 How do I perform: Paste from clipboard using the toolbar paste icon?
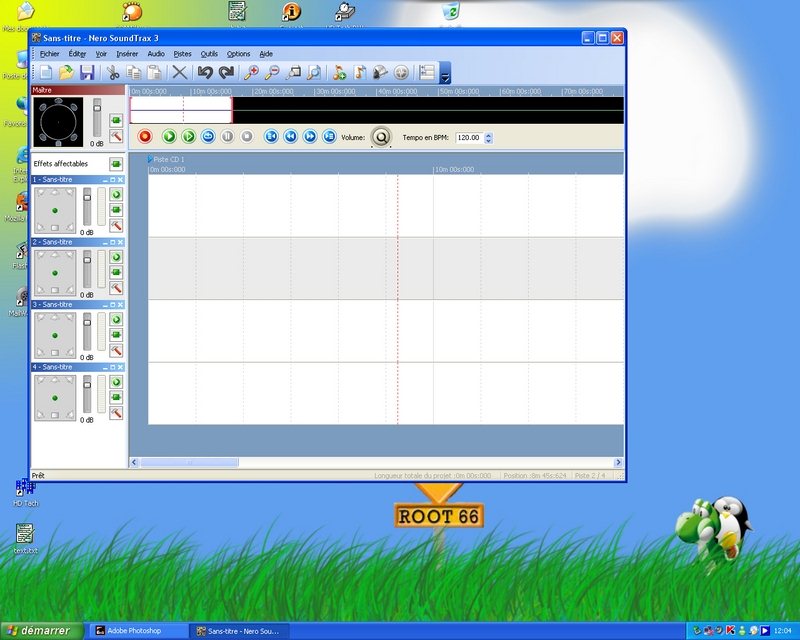(154, 72)
